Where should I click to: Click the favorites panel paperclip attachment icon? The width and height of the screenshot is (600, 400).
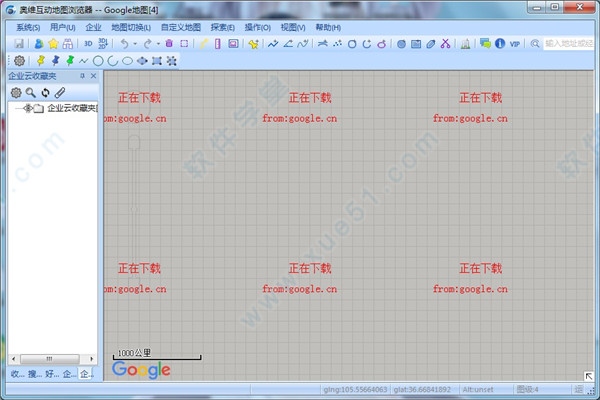click(x=60, y=92)
